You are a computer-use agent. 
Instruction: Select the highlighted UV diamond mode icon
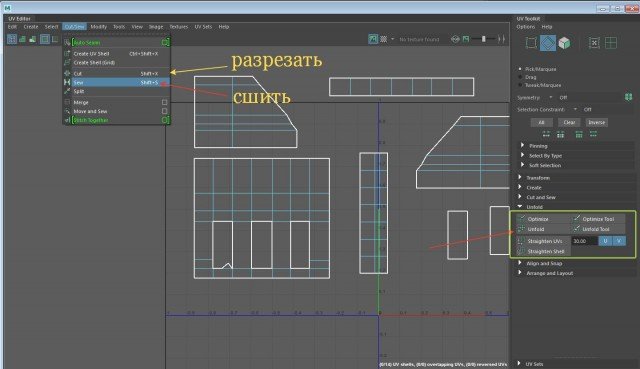(x=548, y=43)
